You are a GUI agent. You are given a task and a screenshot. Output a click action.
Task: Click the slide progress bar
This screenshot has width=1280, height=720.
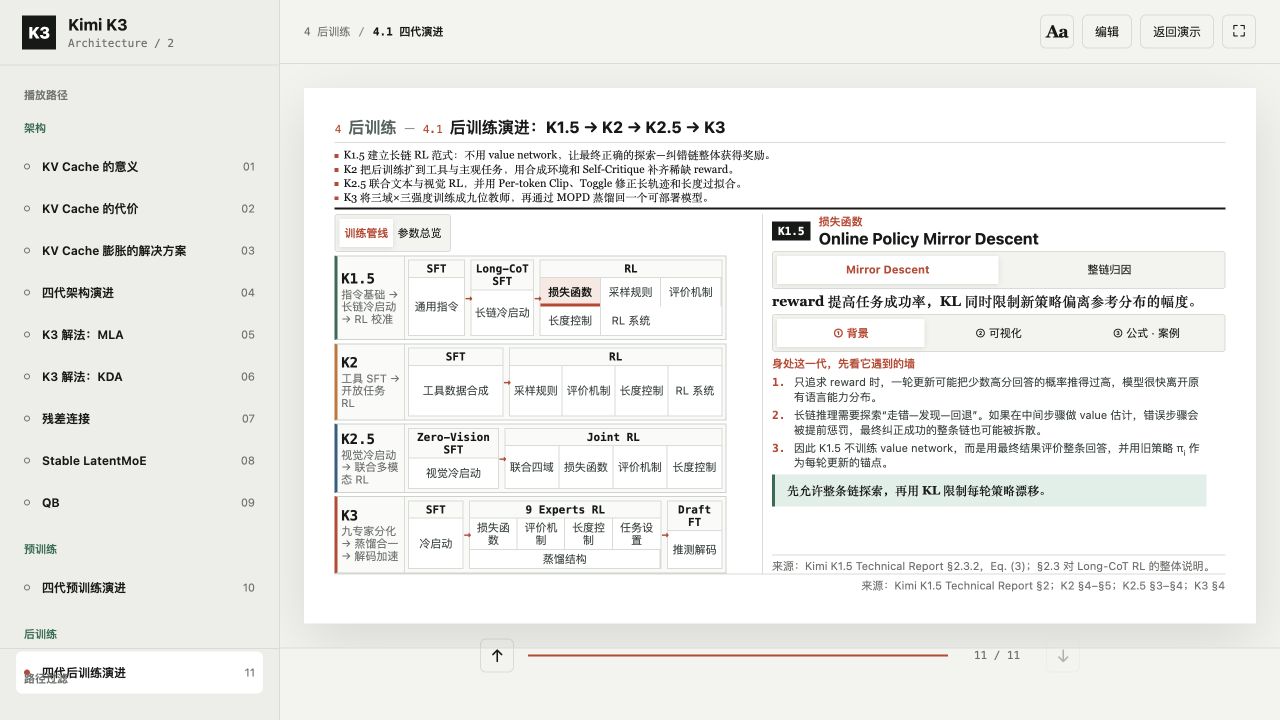pos(738,656)
